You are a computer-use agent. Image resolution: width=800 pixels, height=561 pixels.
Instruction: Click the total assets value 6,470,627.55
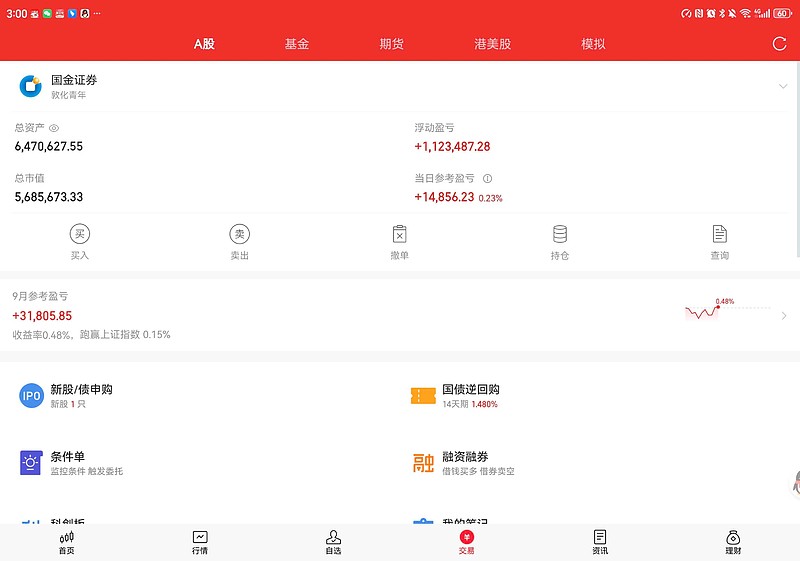click(x=48, y=146)
